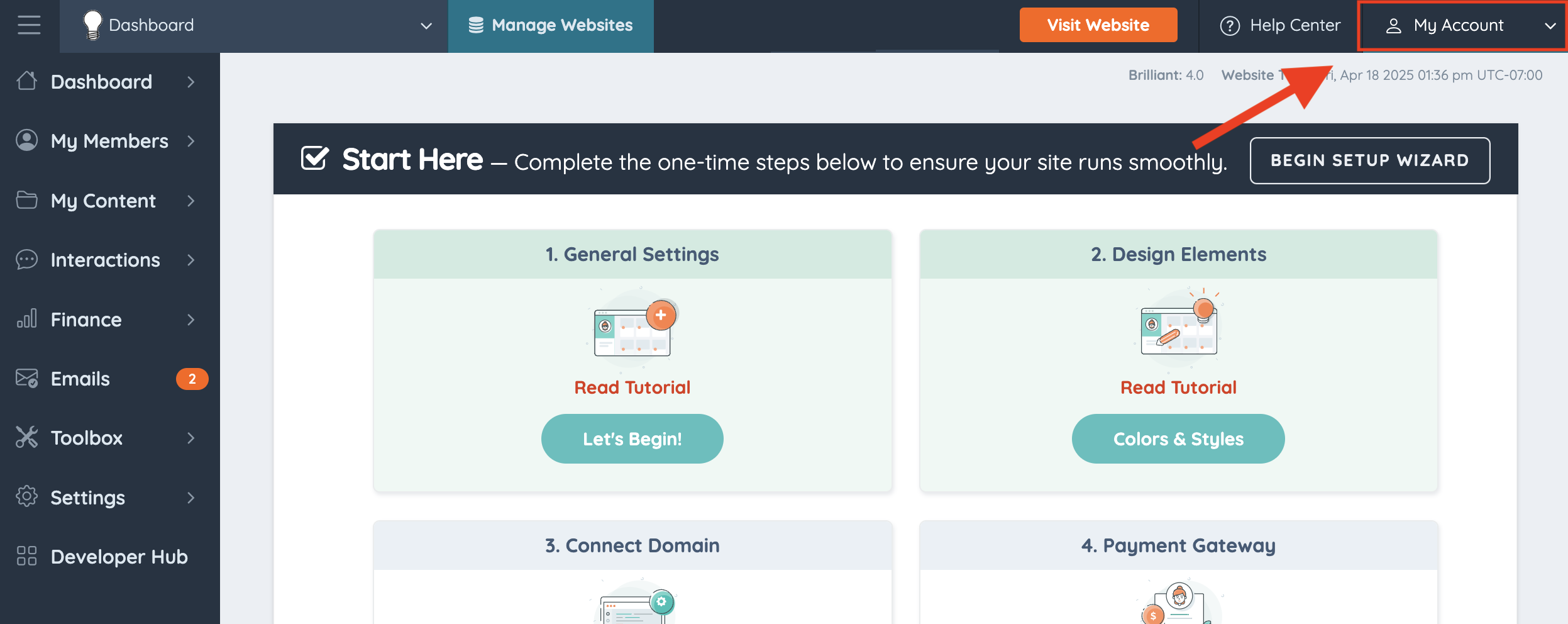Viewport: 1568px width, 624px height.
Task: Click the 1. General Settings heading
Action: (632, 254)
